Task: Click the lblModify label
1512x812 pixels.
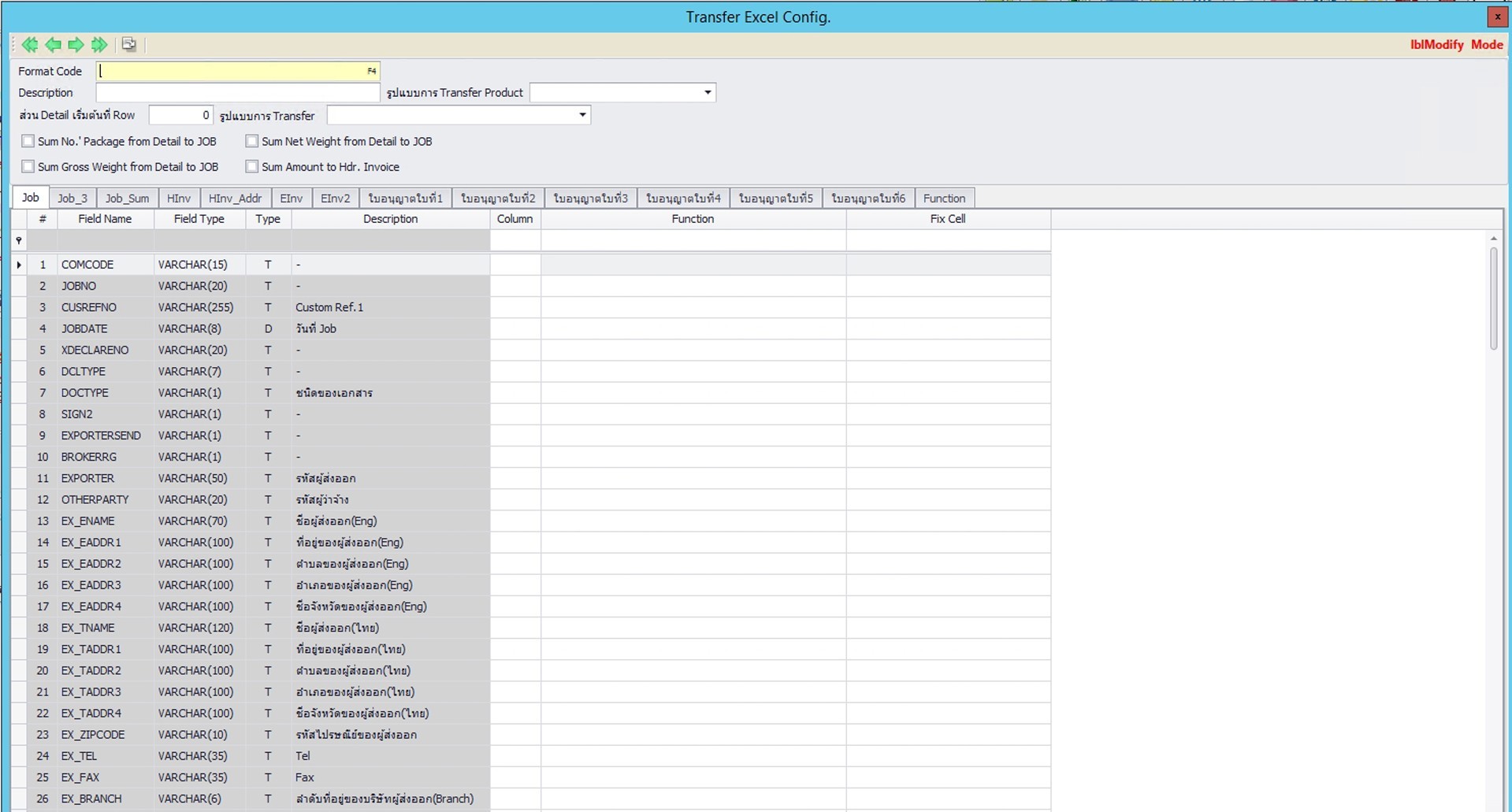Action: [1436, 45]
